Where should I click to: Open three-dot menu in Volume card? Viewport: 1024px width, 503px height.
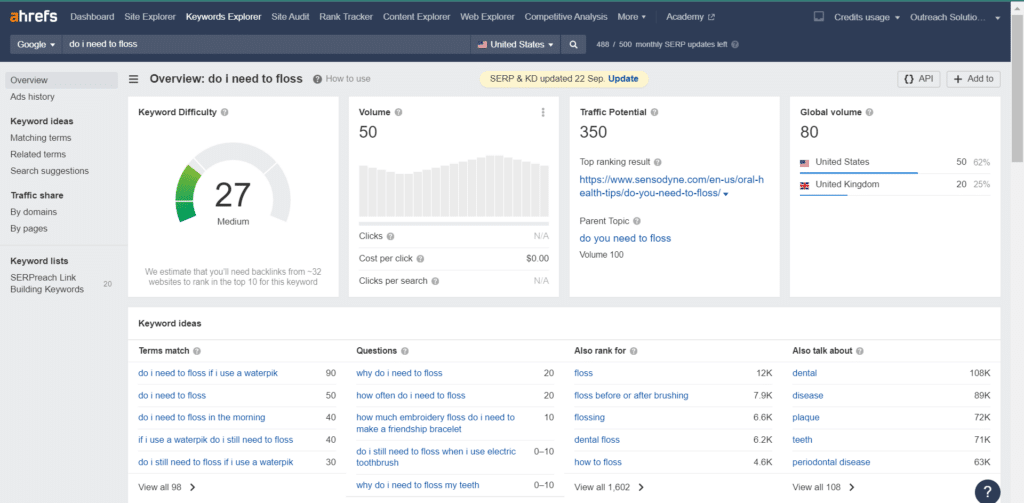[543, 112]
